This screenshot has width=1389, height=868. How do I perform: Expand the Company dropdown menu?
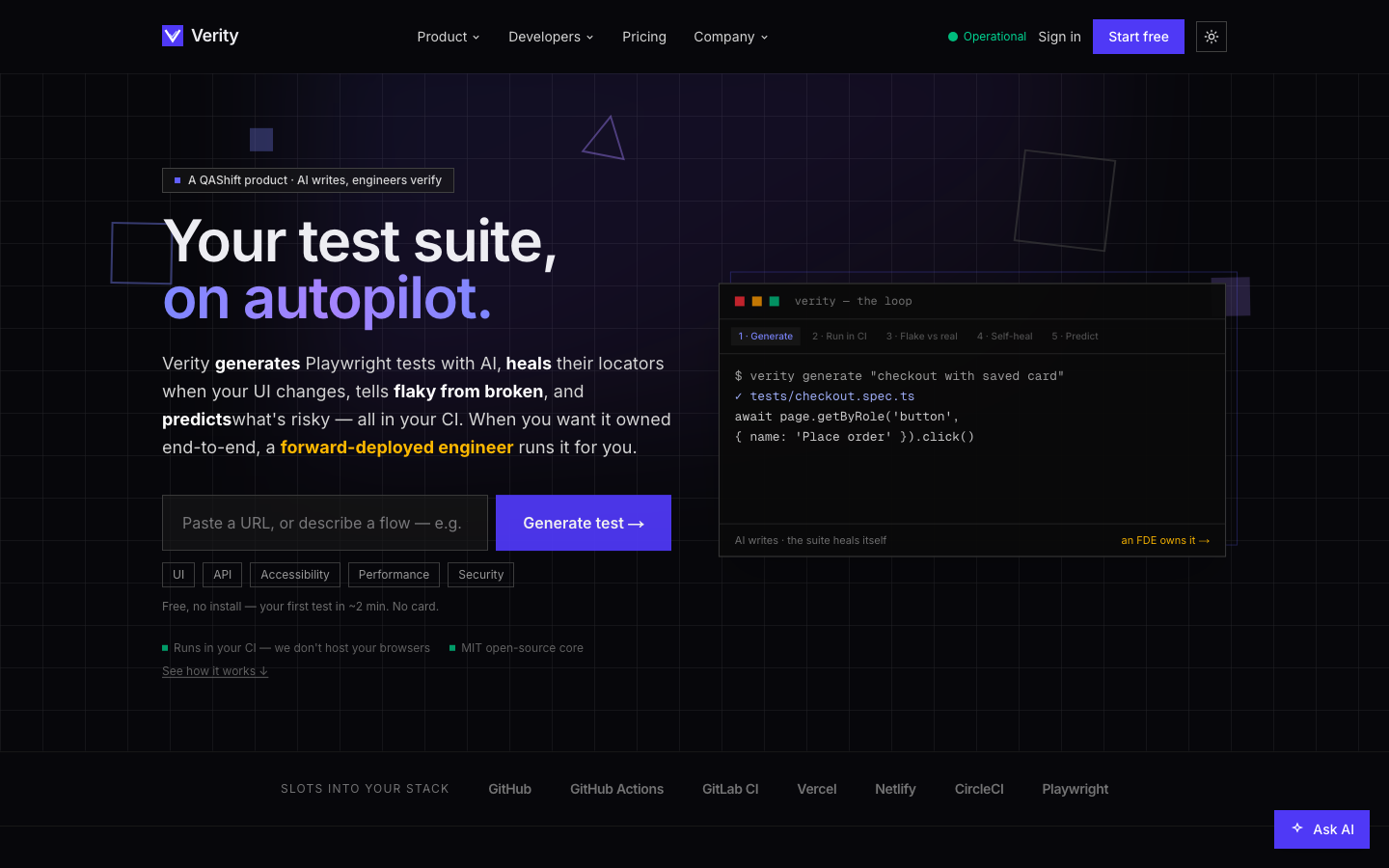click(x=731, y=37)
